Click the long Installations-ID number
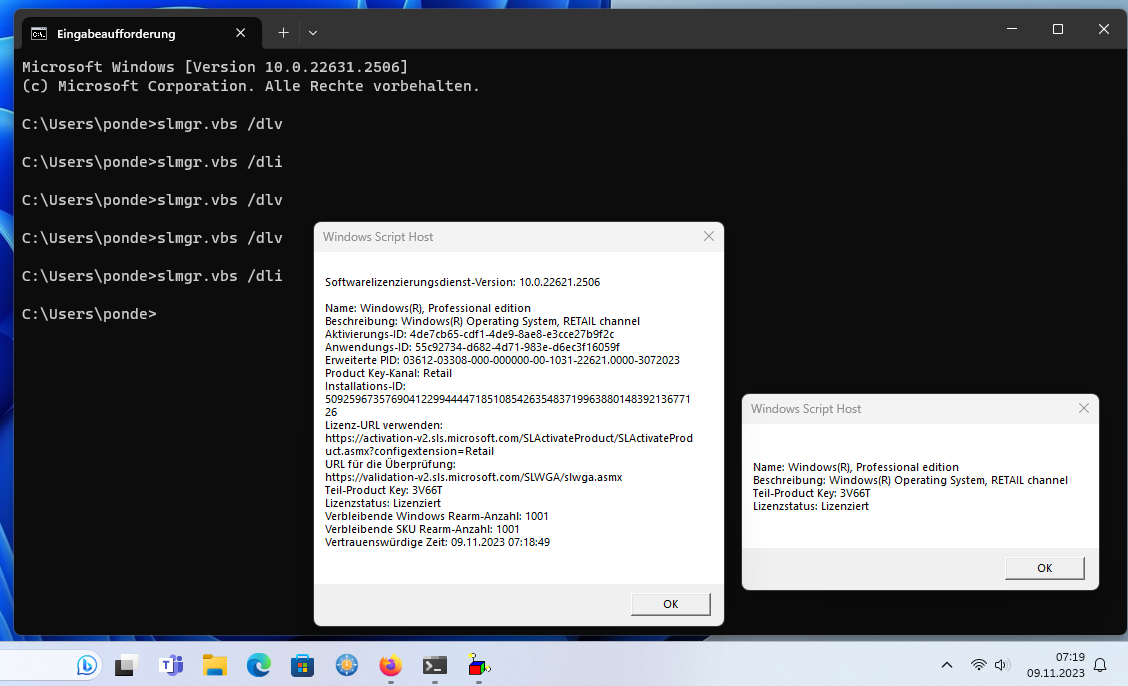This screenshot has width=1128, height=686. click(507, 406)
